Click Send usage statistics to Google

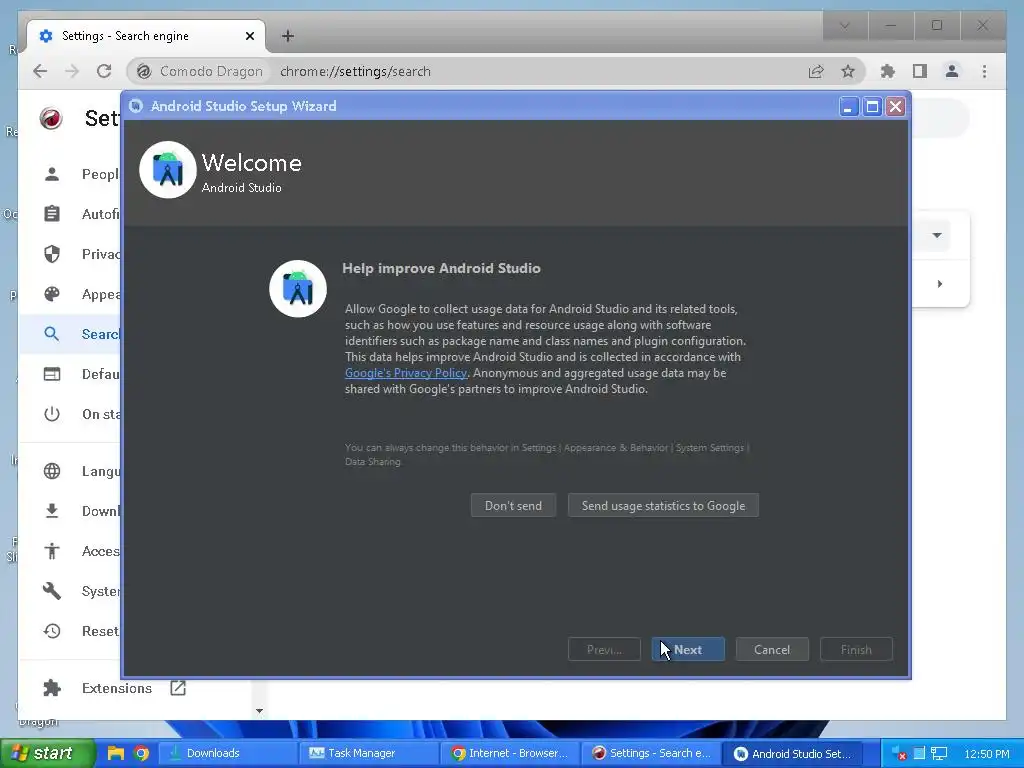(x=663, y=505)
